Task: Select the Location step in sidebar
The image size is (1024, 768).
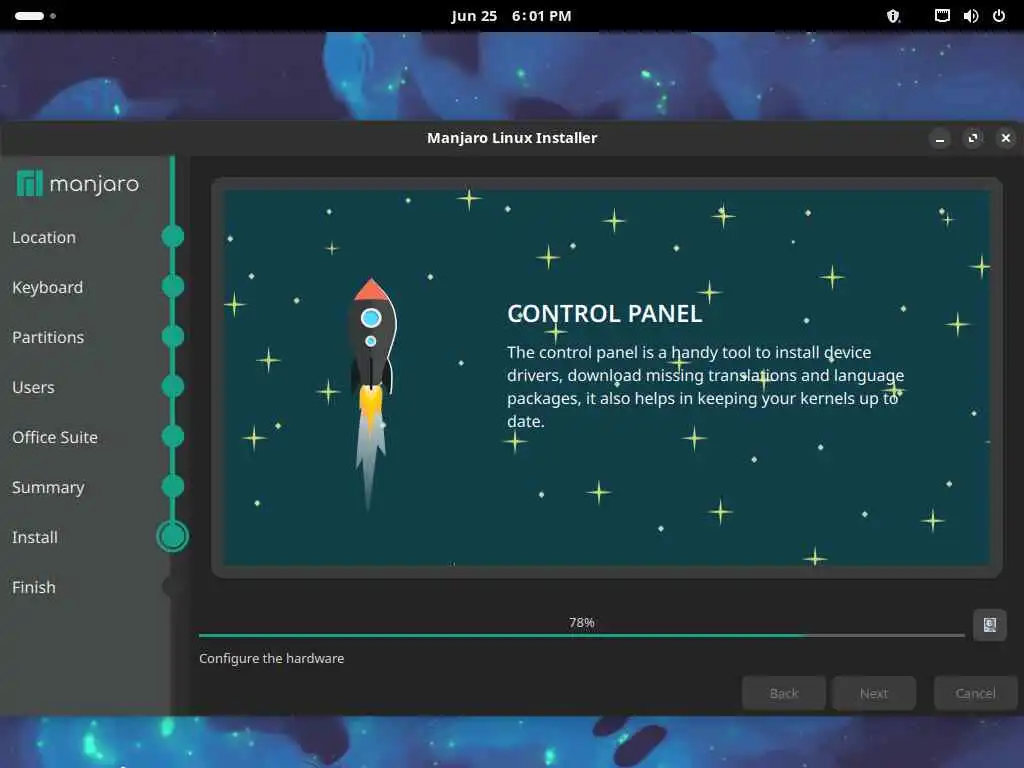Action: tap(44, 238)
